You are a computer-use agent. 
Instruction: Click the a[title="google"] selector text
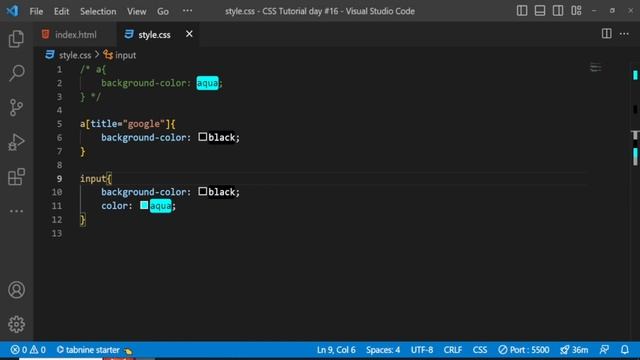[127, 124]
